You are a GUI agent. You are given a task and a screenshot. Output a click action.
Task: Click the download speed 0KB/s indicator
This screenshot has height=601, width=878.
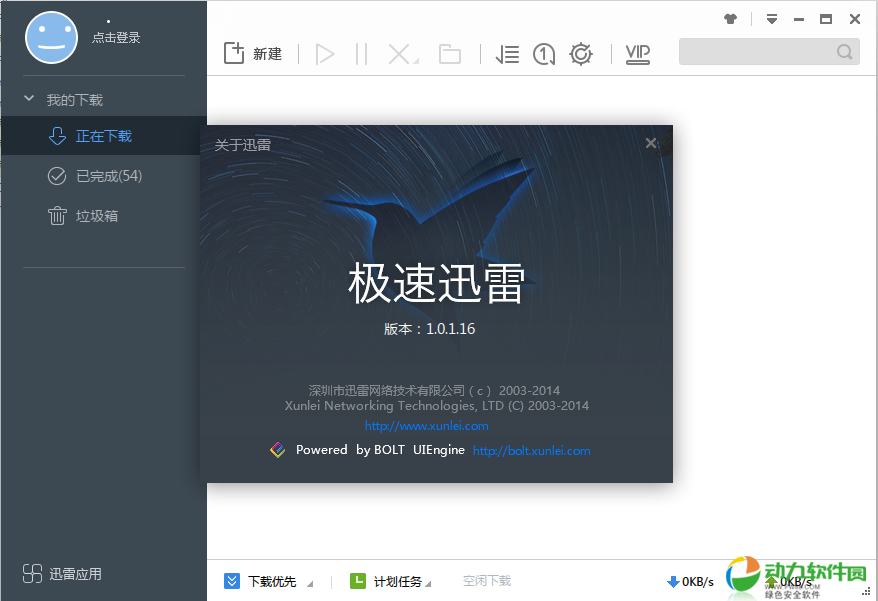690,582
